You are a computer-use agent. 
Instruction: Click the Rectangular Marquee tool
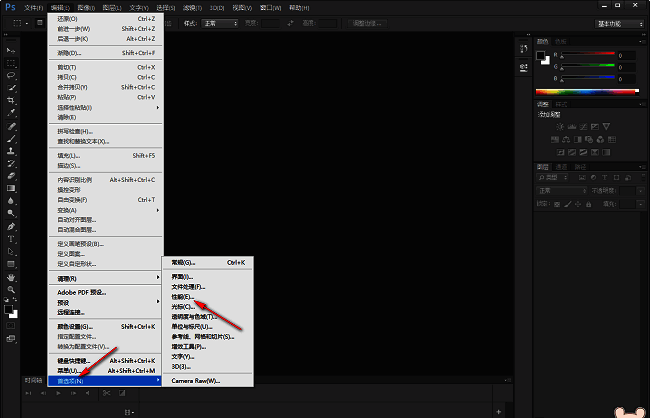tap(11, 62)
